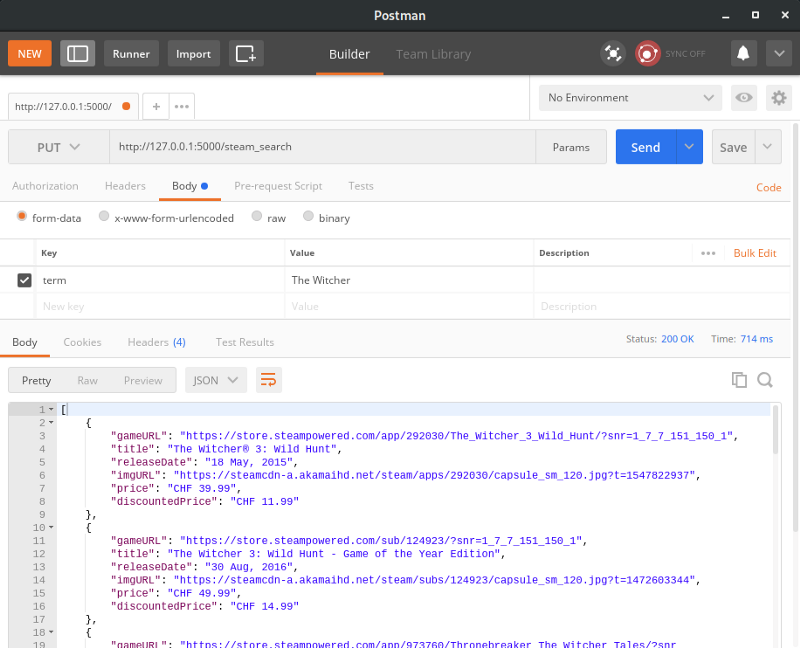Click unsaved orange dot on request tab
This screenshot has height=648, width=800.
(x=126, y=106)
